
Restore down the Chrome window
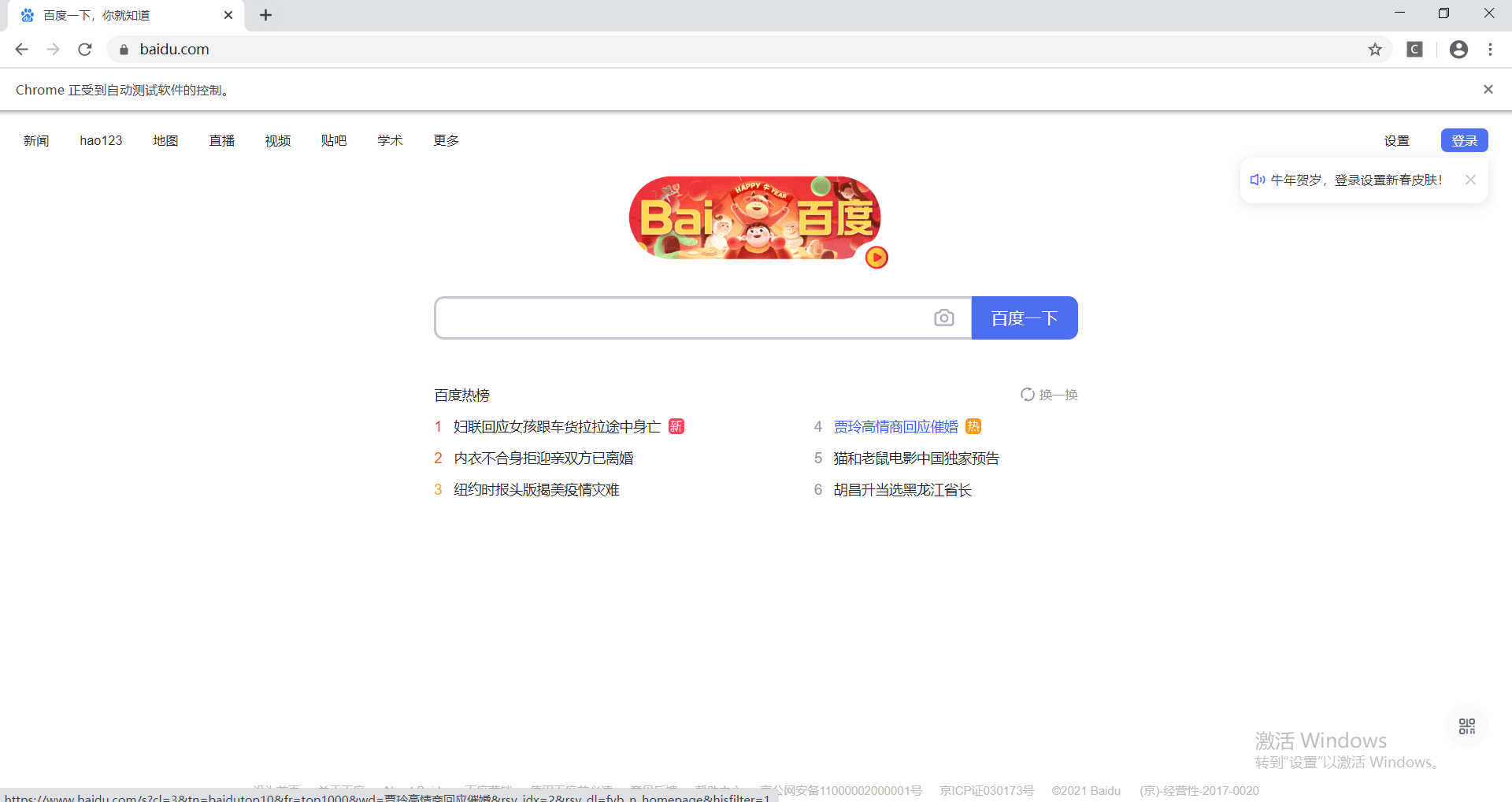[1443, 13]
